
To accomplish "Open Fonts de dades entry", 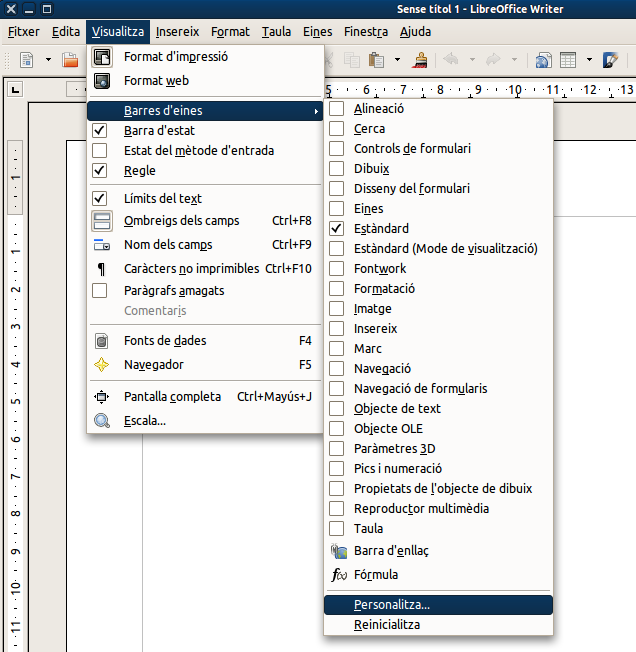I will click(205, 341).
